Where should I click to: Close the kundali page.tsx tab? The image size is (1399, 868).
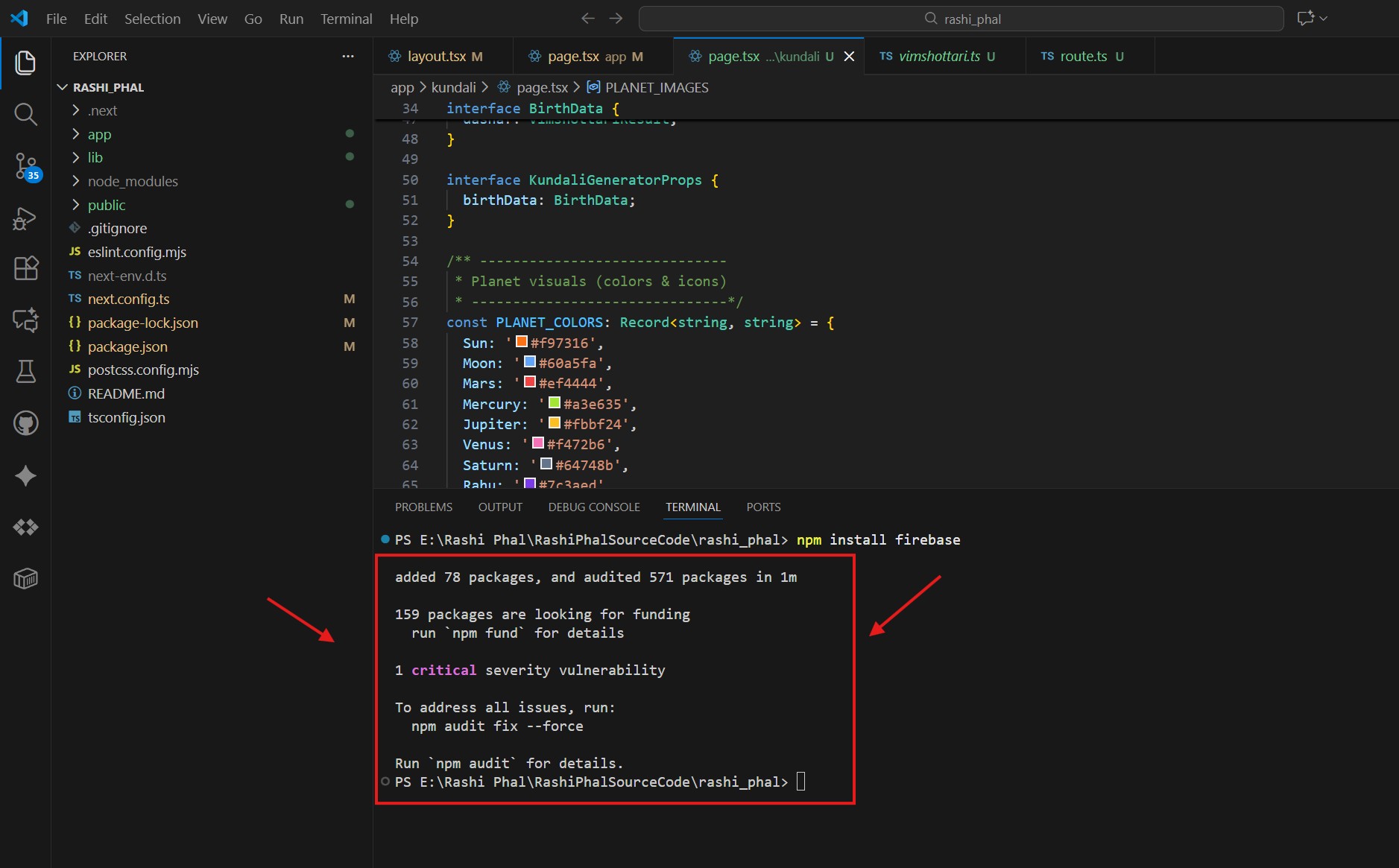click(x=849, y=57)
